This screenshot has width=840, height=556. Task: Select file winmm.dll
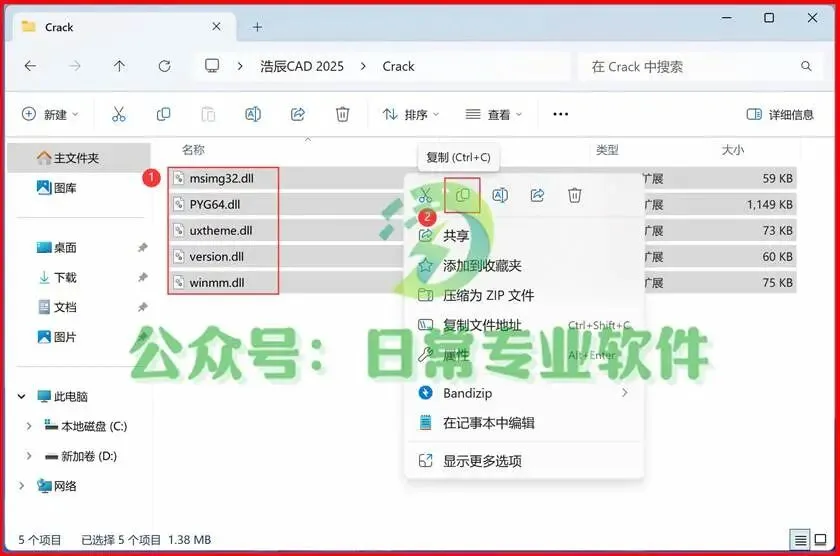[217, 282]
